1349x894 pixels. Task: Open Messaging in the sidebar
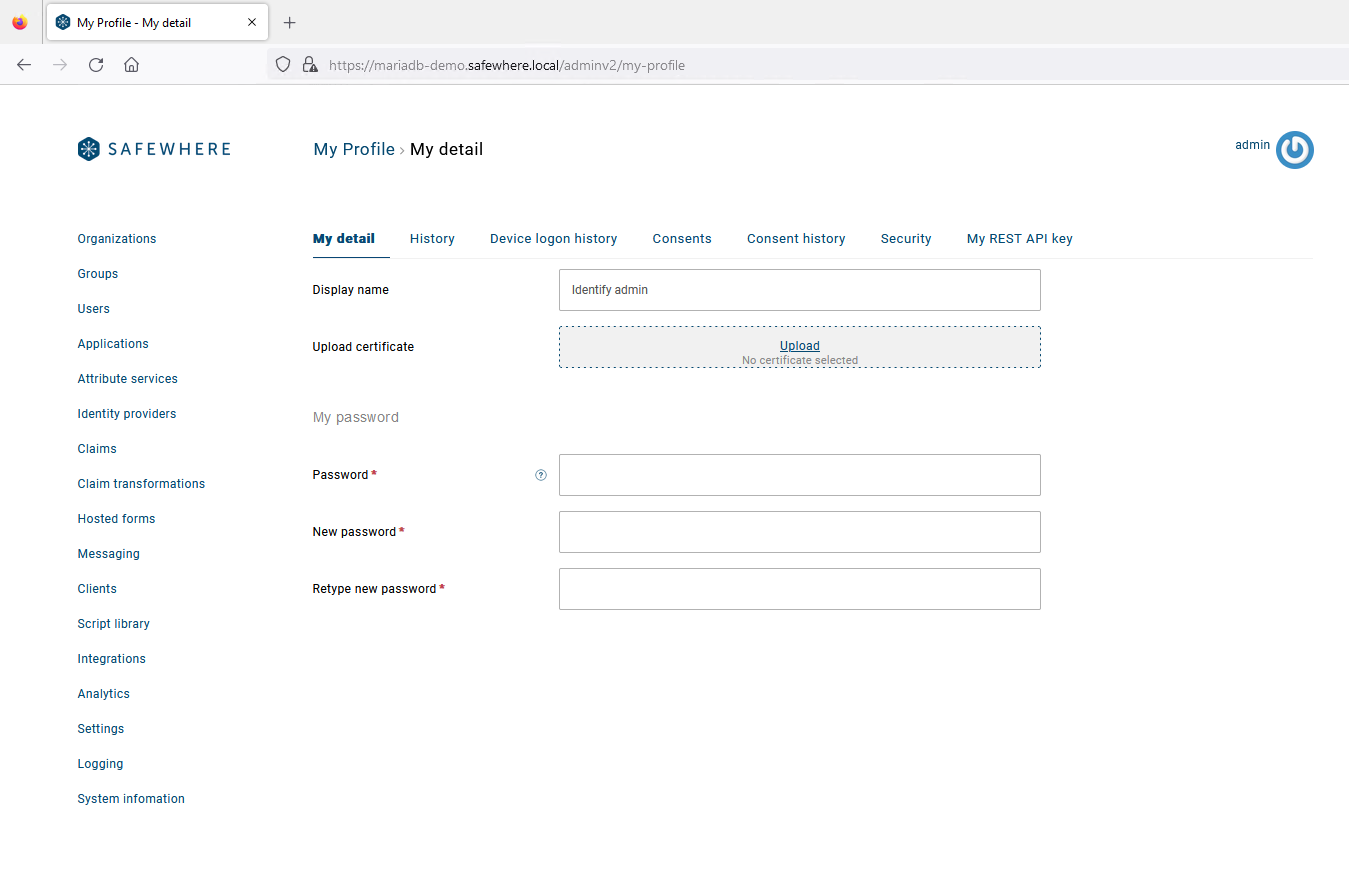109,554
